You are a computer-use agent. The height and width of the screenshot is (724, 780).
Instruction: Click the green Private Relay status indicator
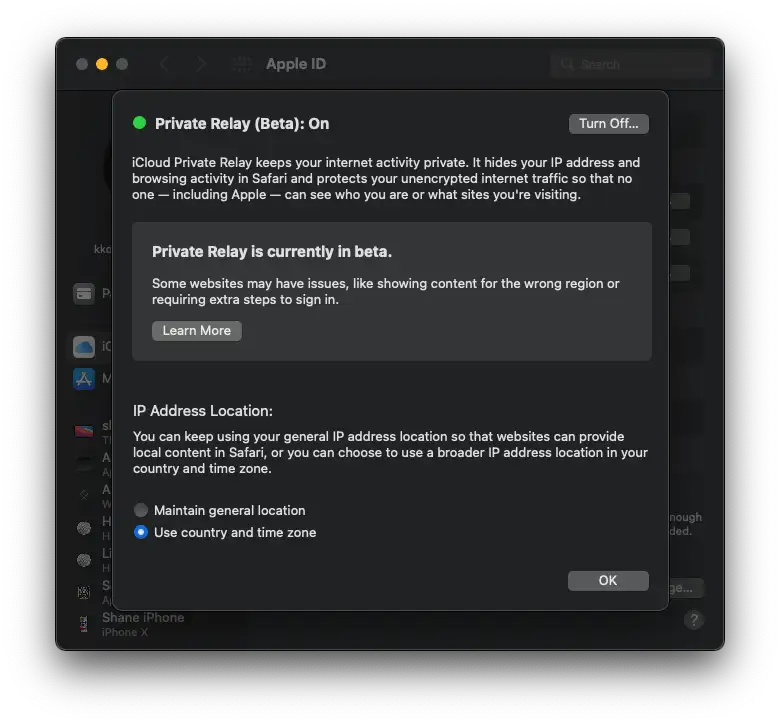pyautogui.click(x=140, y=122)
